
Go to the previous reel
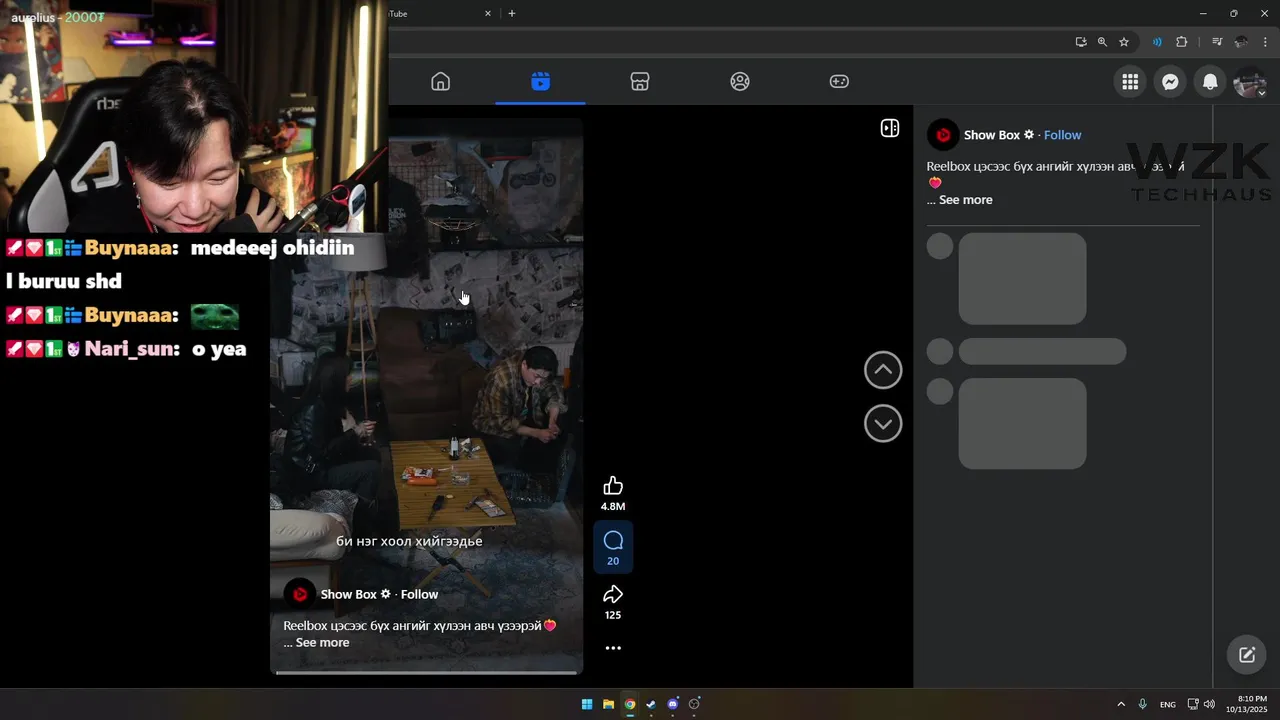tap(883, 370)
